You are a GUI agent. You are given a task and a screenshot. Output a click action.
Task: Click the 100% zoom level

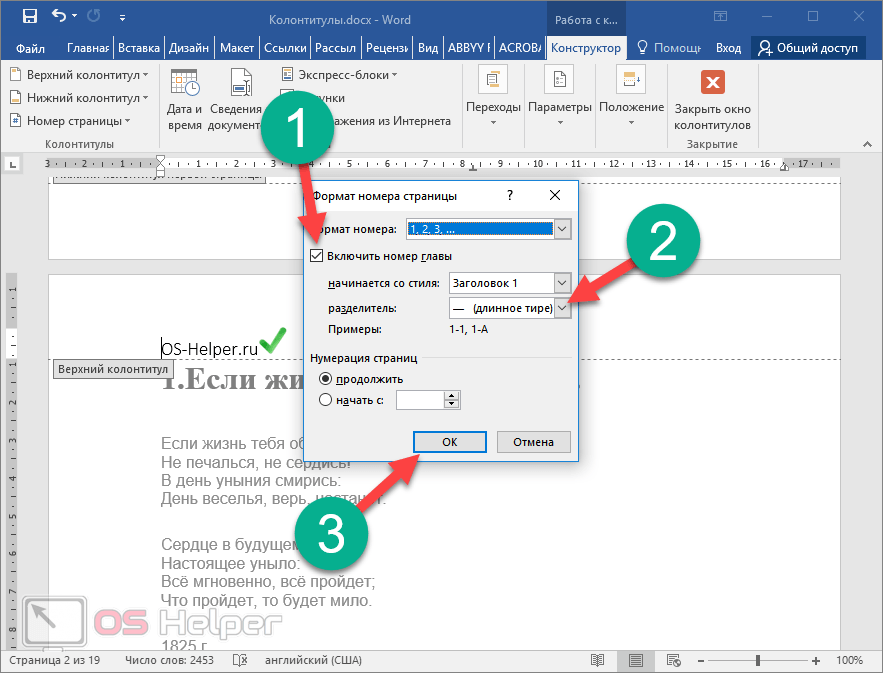(x=849, y=660)
